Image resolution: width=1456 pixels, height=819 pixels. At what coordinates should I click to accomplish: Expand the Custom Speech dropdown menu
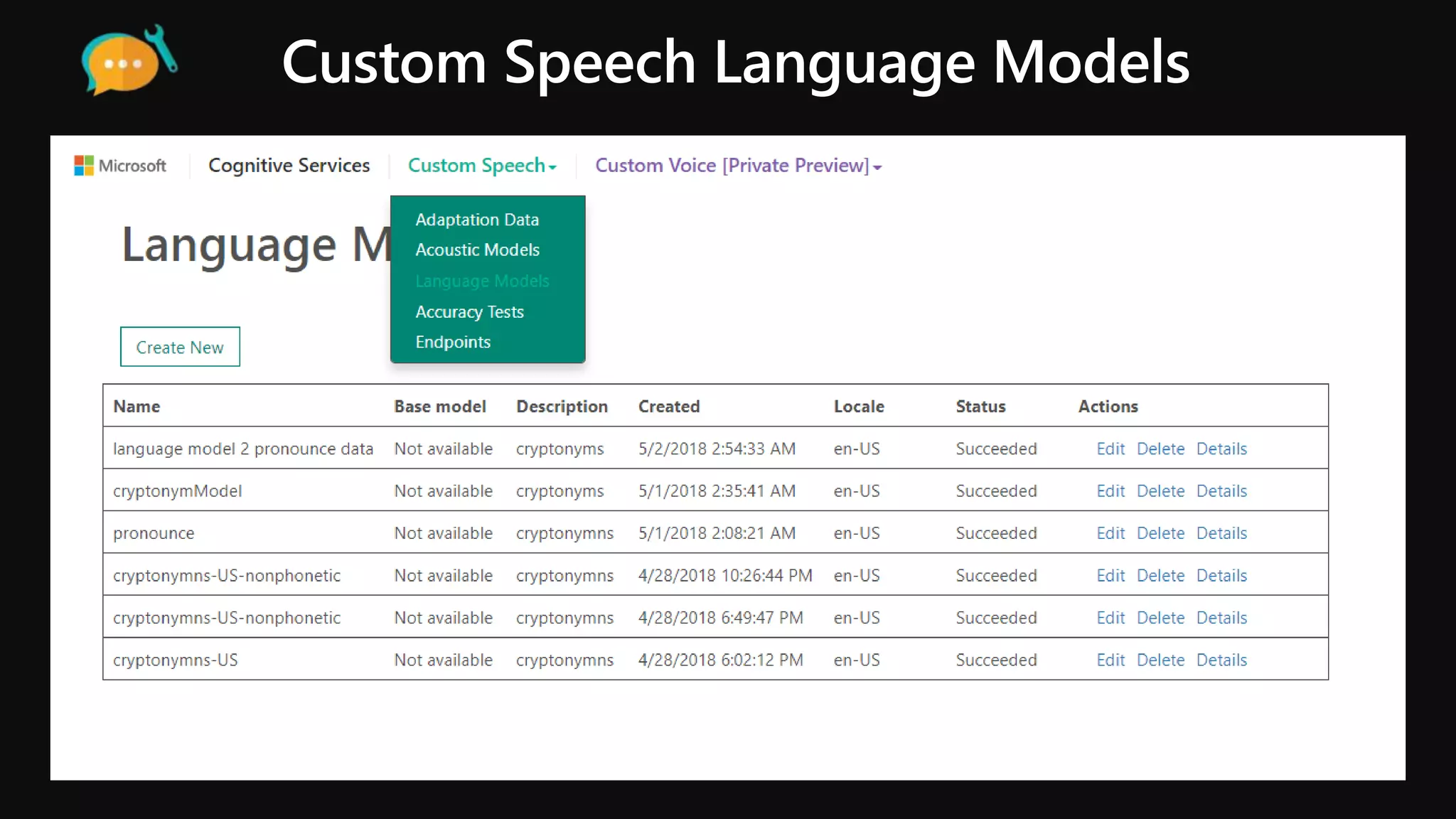coord(481,166)
